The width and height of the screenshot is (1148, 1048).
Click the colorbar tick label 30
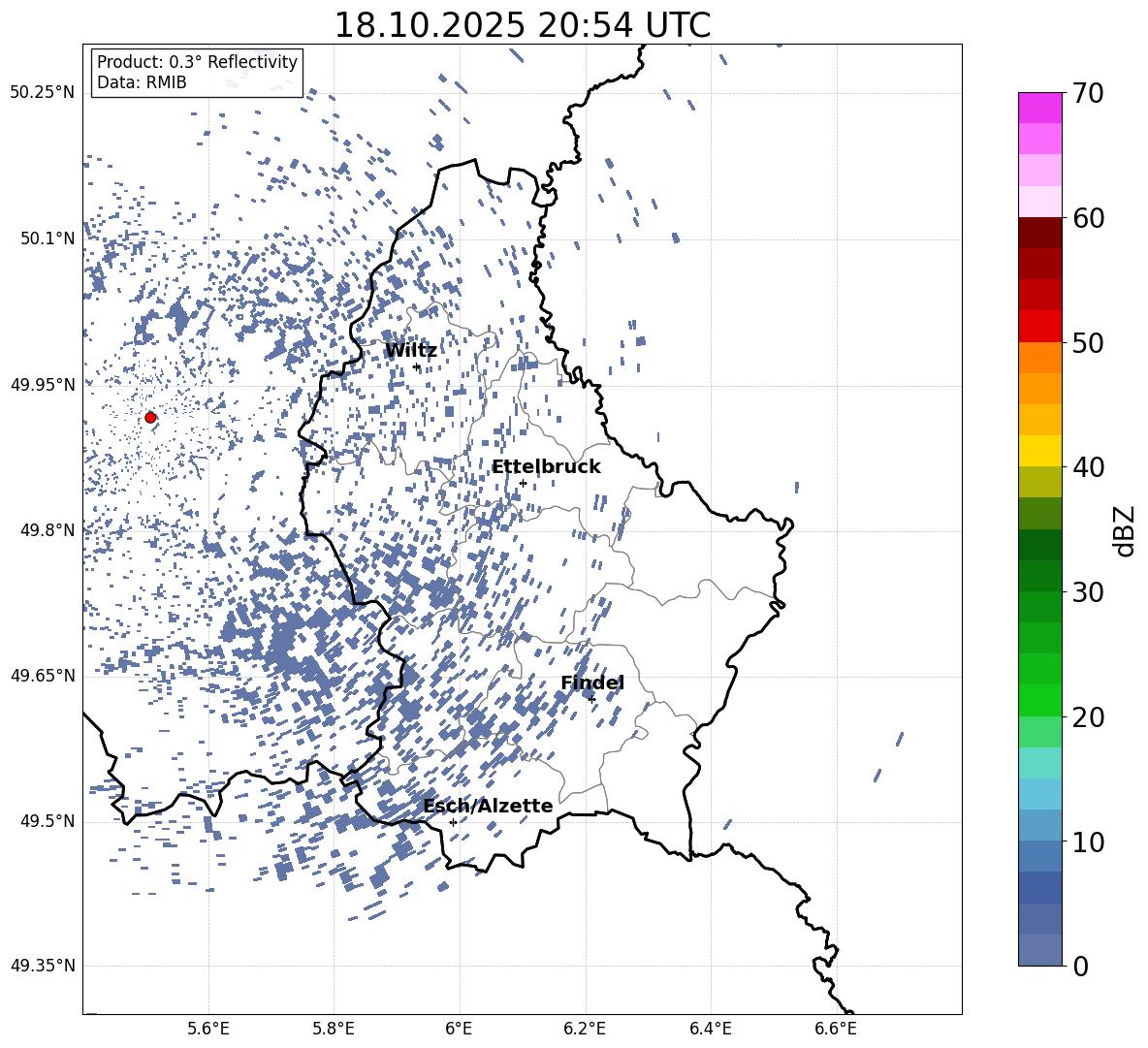point(1088,591)
